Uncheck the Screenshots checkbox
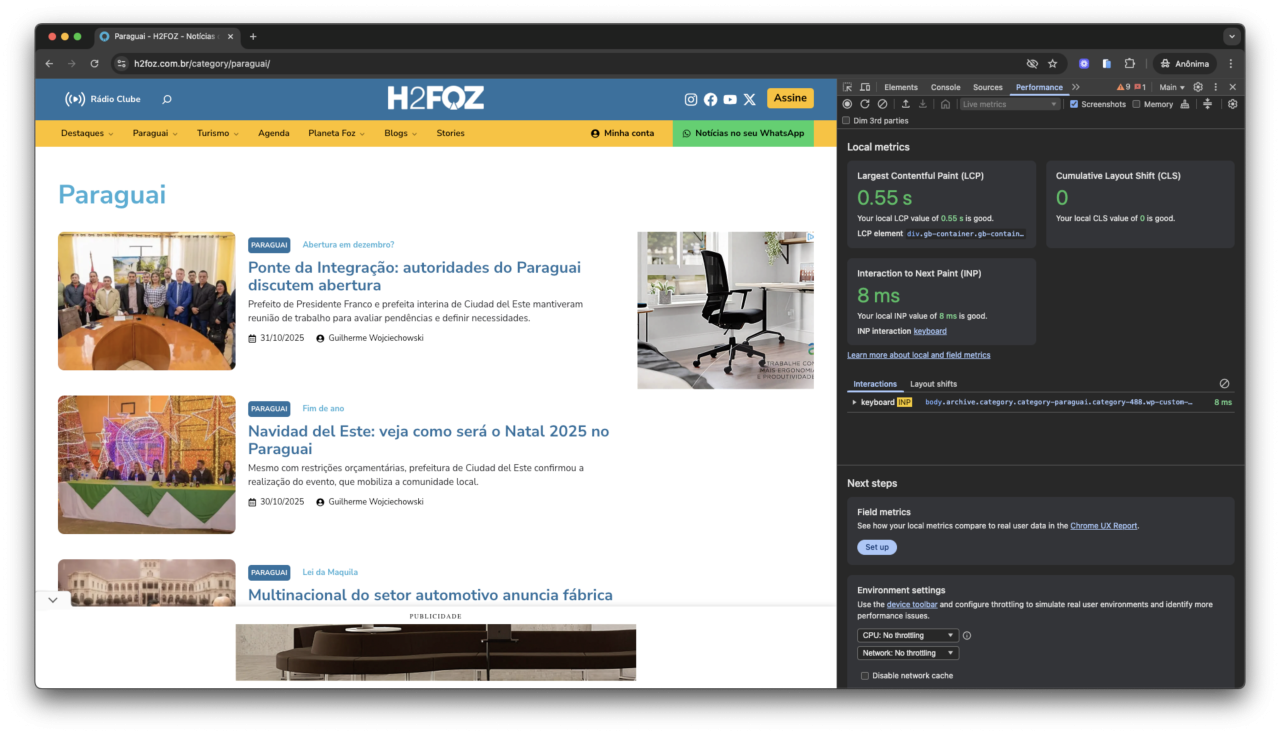The image size is (1280, 735). click(1074, 104)
